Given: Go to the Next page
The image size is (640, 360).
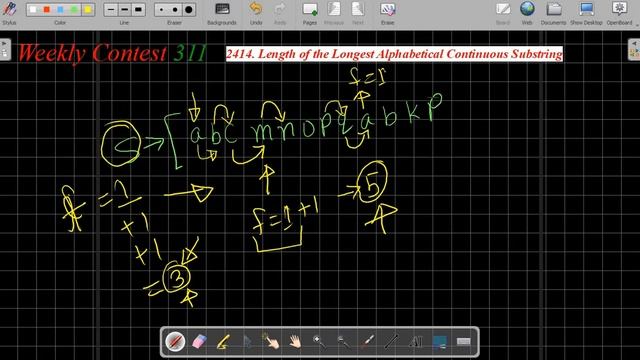Looking at the screenshot, I should (358, 13).
